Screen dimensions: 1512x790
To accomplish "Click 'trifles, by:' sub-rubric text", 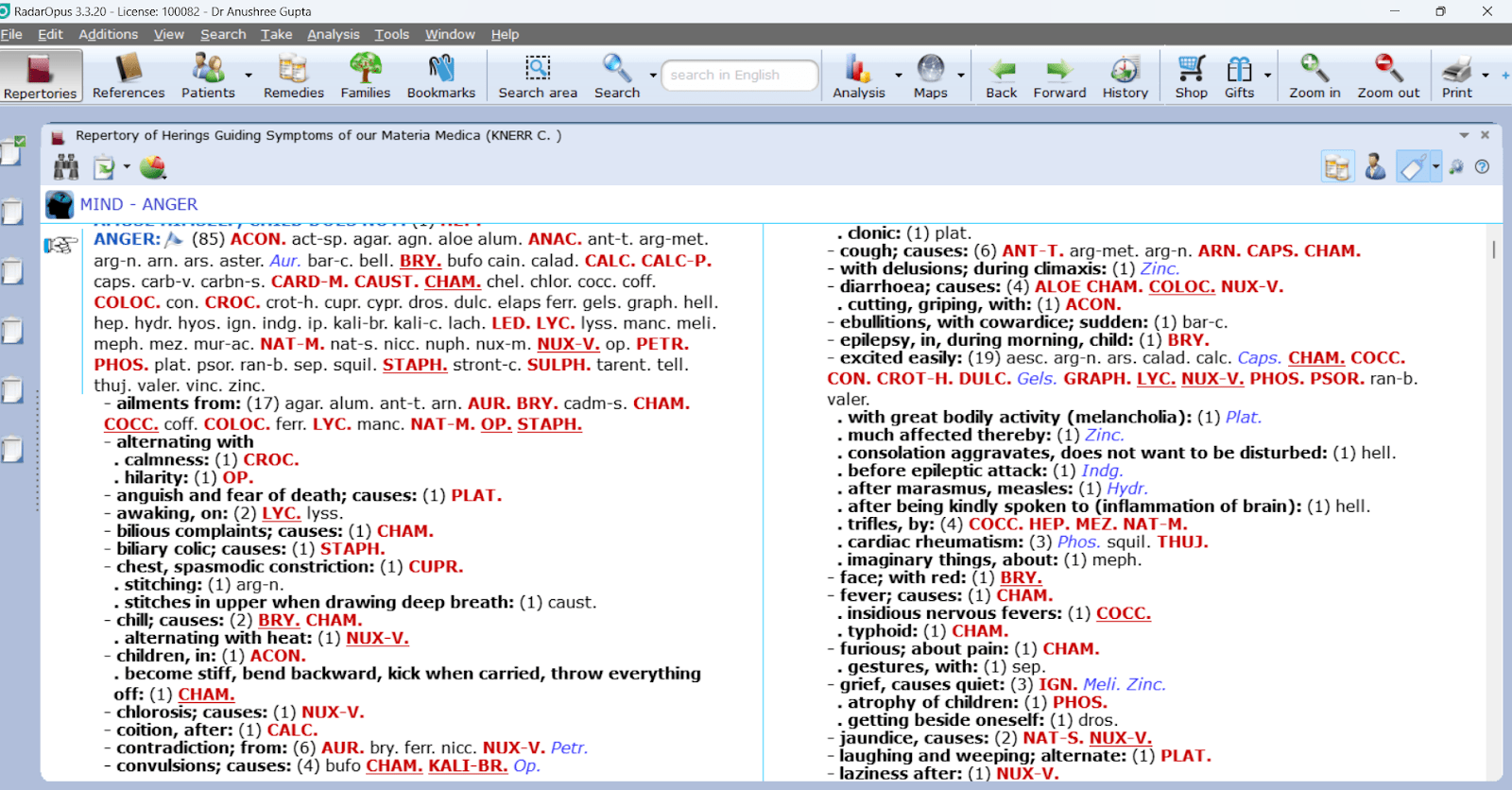I will coord(891,524).
